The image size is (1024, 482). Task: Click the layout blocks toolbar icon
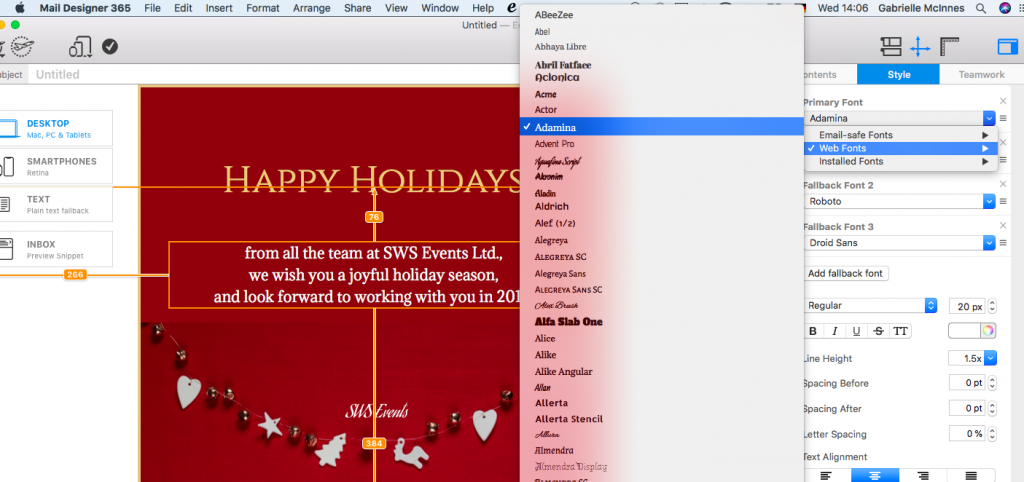point(891,46)
